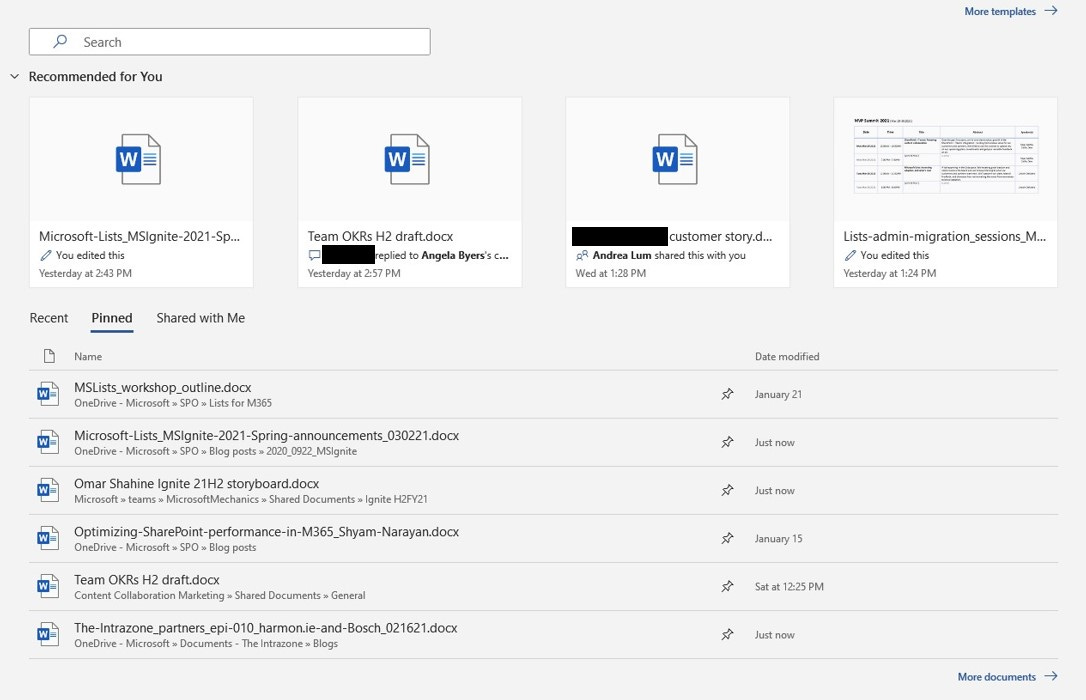Click pencil icon under Lists-admin-migration card

(x=850, y=255)
